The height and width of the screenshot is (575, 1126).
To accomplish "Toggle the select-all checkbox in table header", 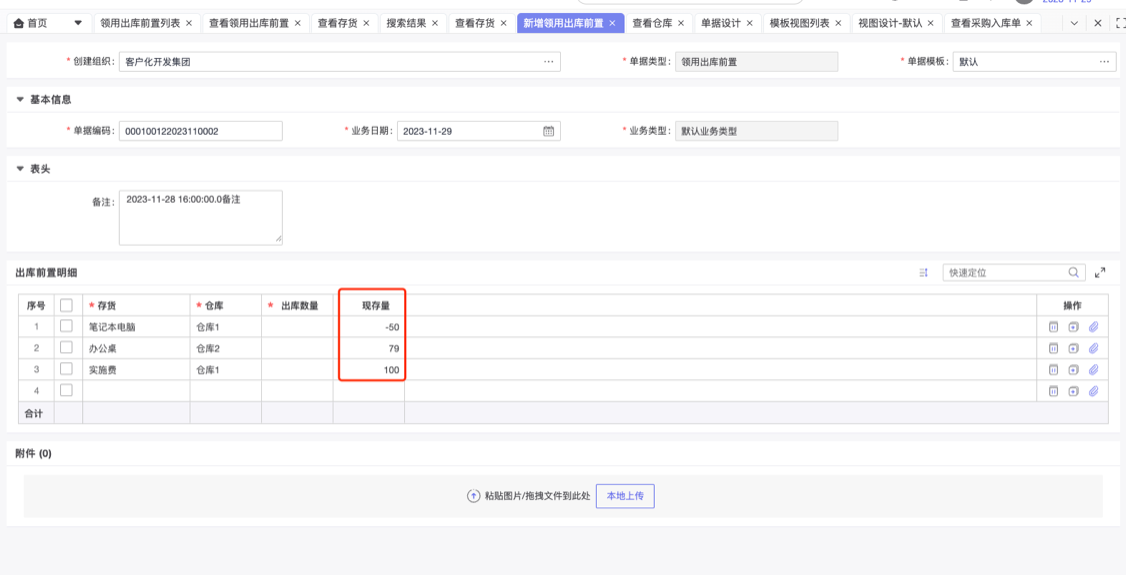I will [x=66, y=305].
